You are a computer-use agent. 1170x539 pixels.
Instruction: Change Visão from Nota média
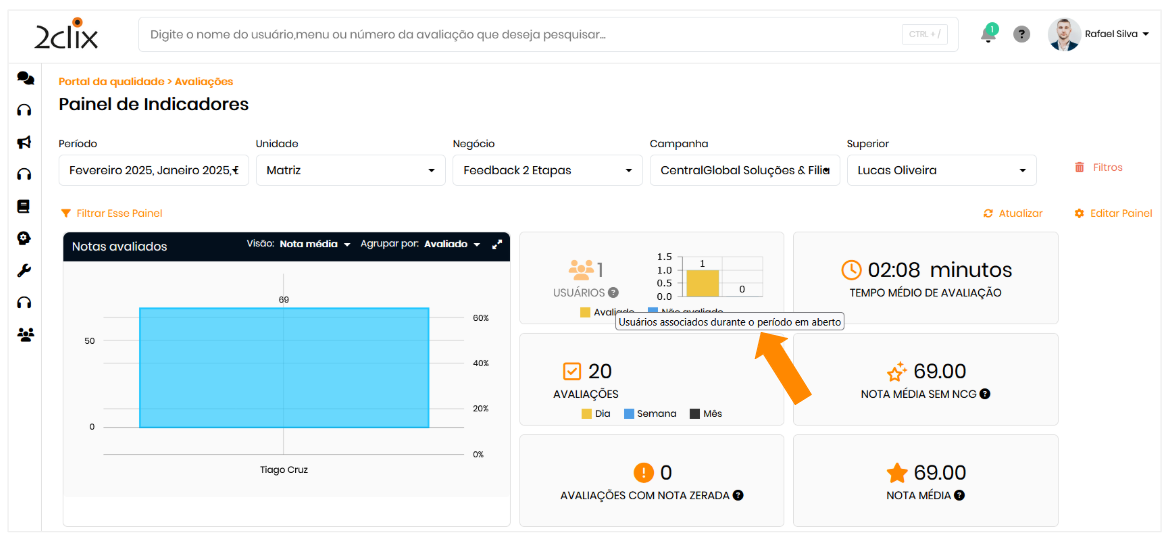pos(314,245)
